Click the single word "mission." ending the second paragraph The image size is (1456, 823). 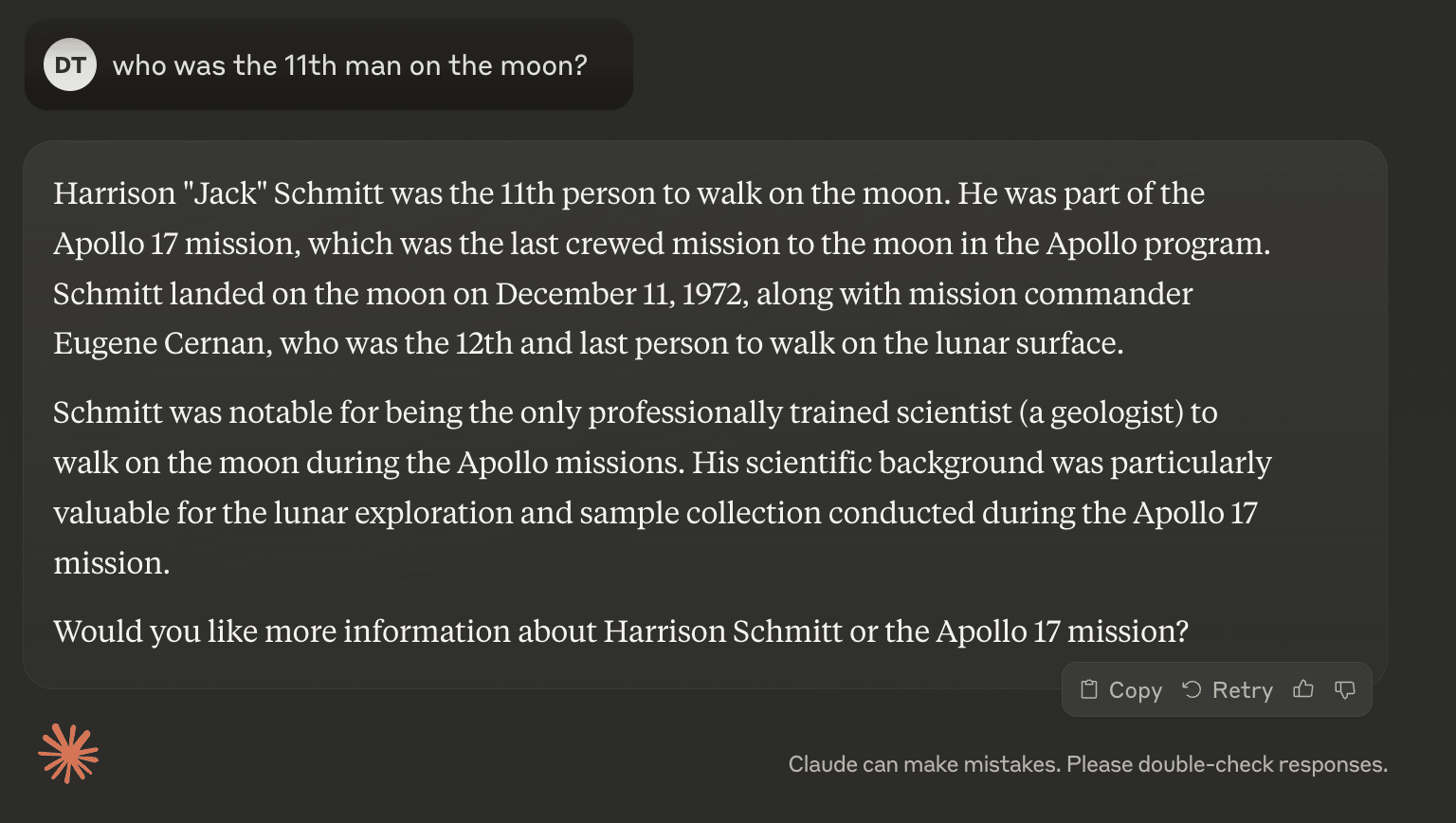112,563
